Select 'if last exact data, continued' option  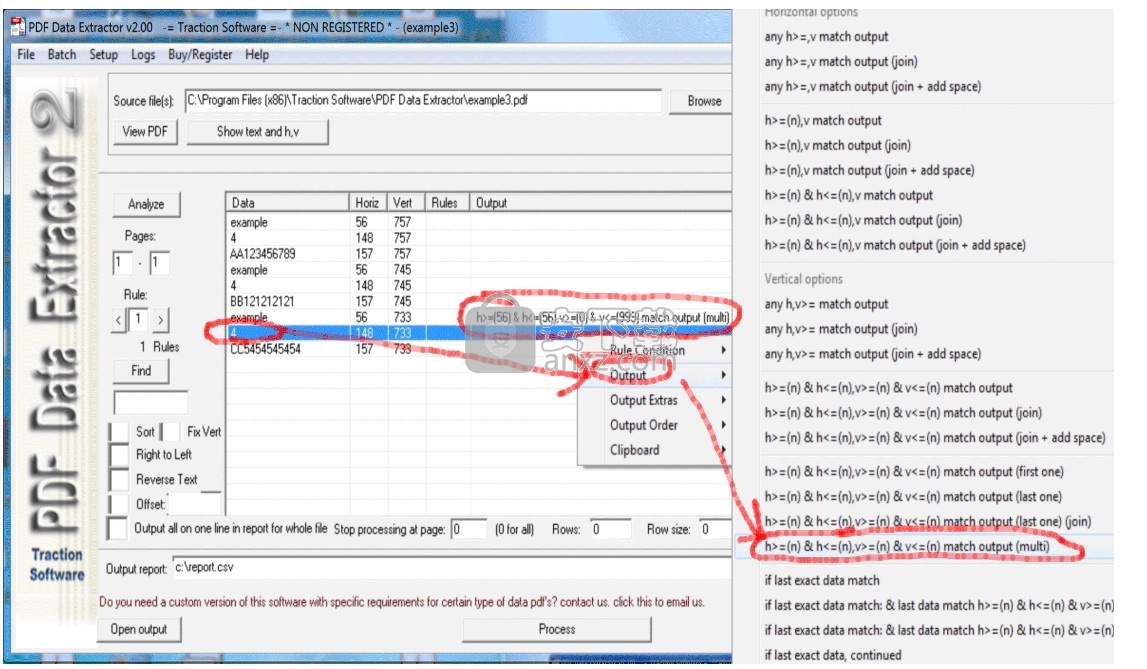[x=832, y=655]
